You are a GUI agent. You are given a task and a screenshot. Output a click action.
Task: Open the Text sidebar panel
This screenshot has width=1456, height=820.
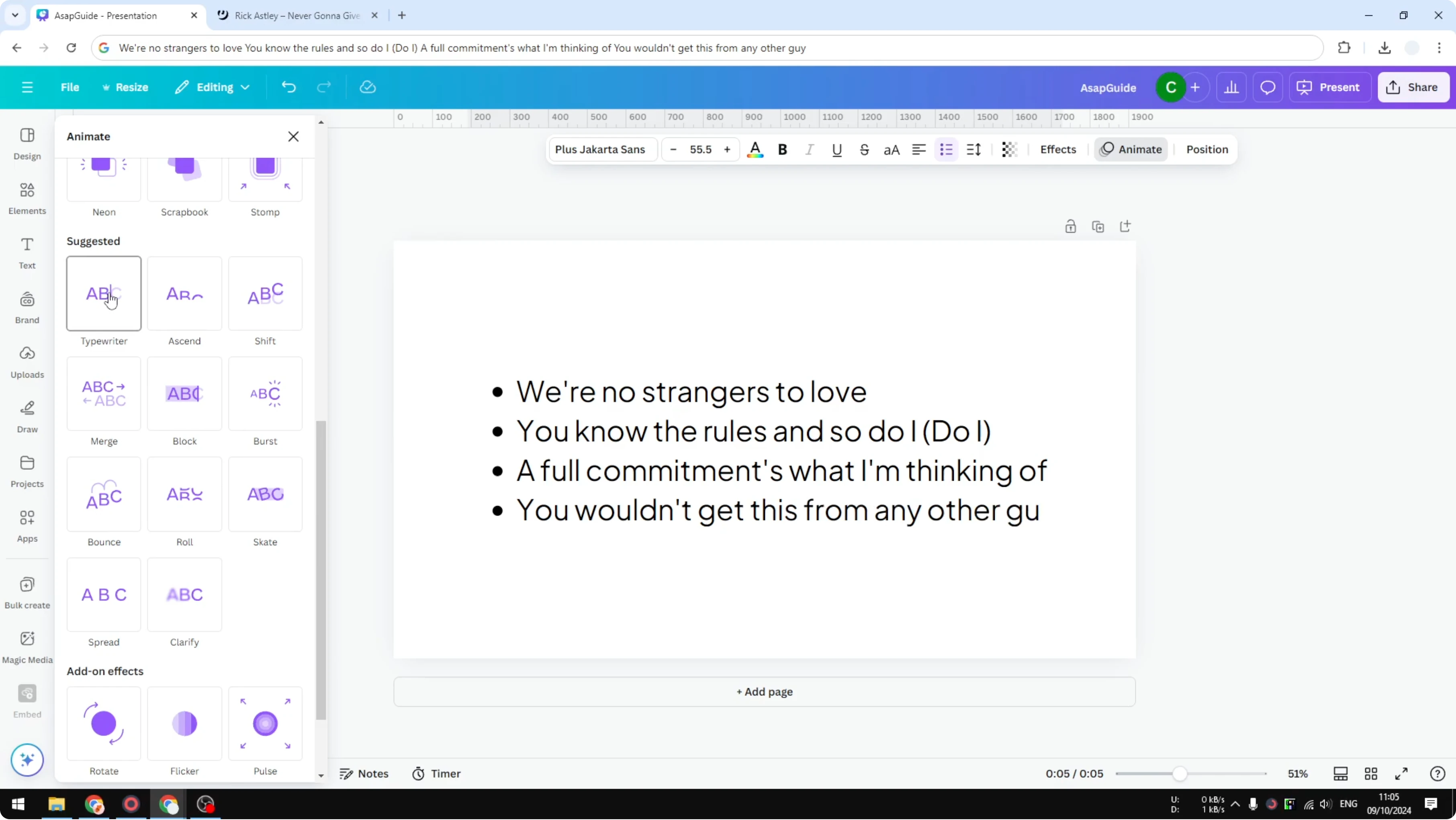(x=27, y=253)
